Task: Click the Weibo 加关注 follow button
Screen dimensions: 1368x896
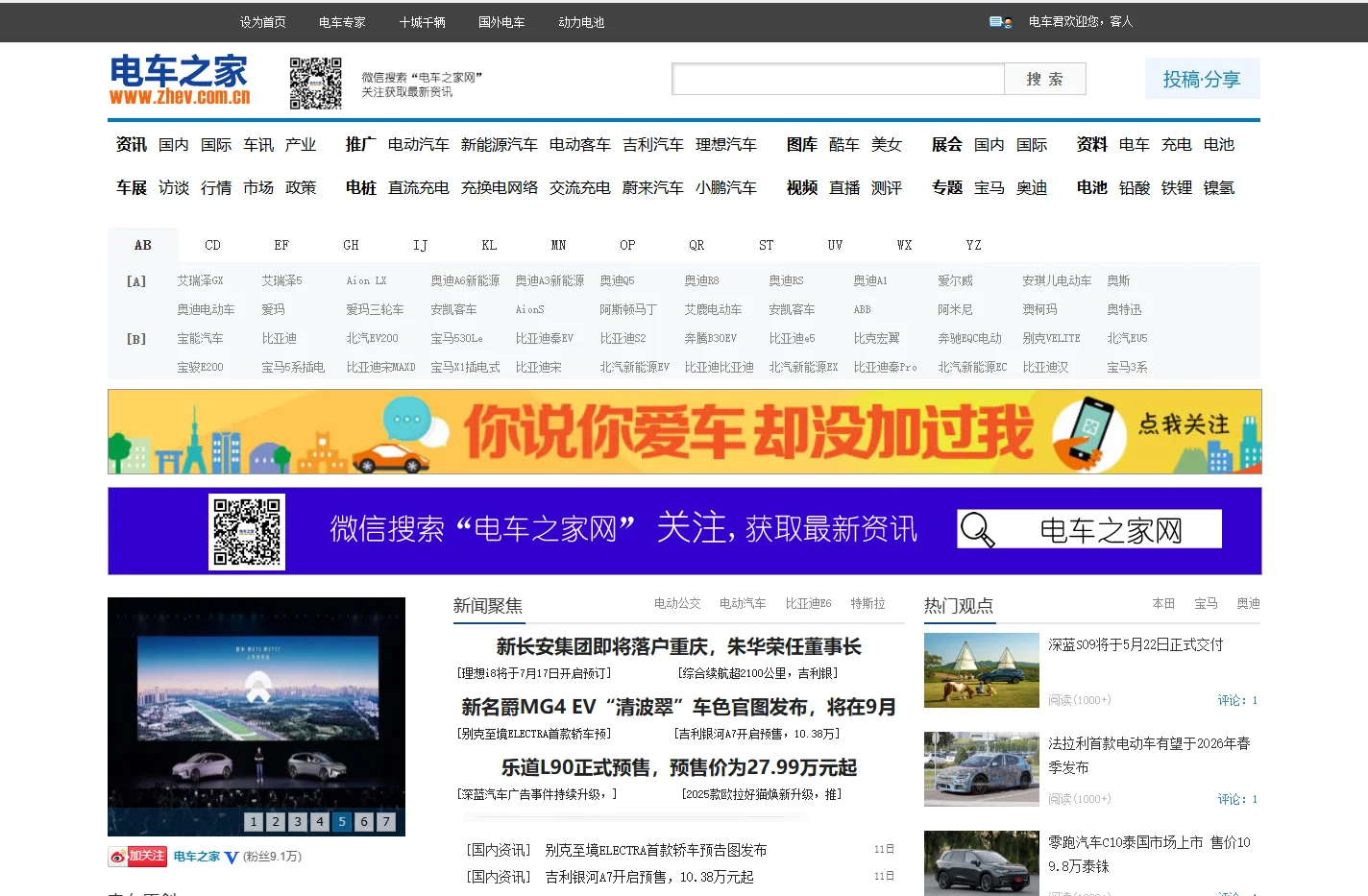Action: [x=138, y=856]
